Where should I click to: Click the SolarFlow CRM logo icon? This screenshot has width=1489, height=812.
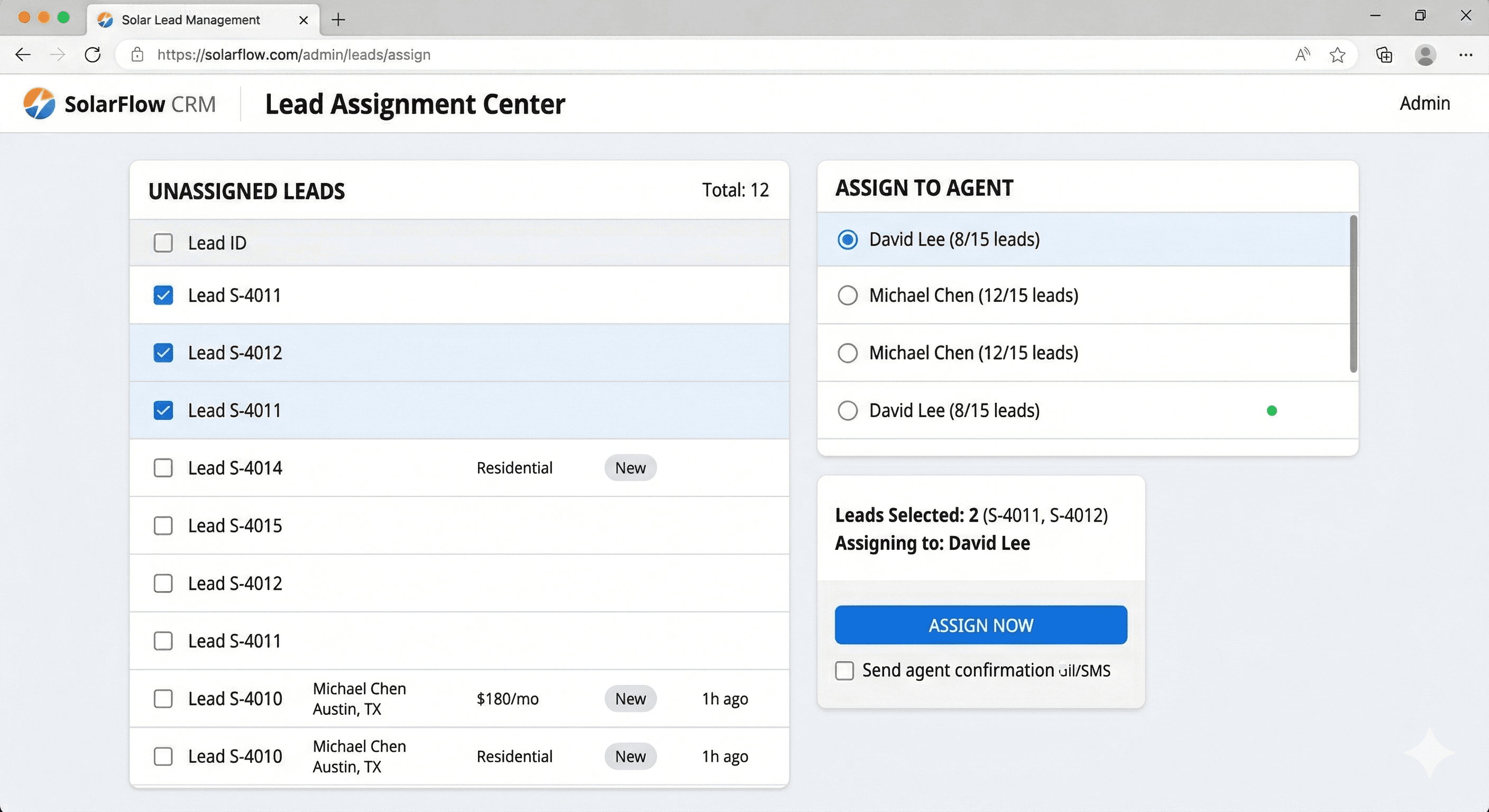[x=39, y=104]
